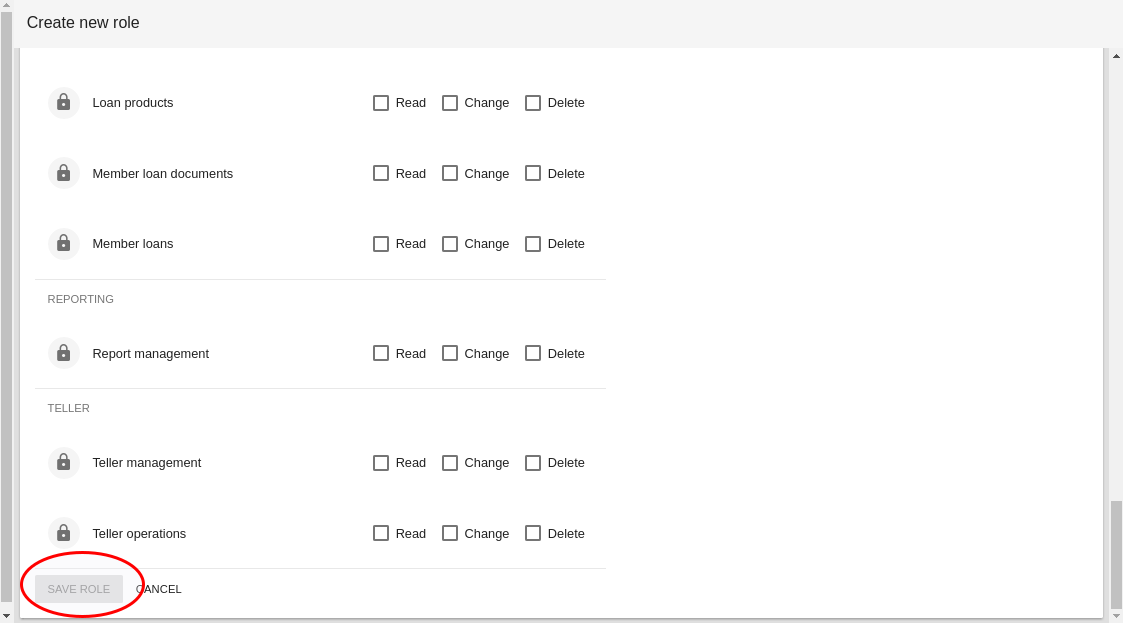Check Change for Report management
This screenshot has height=623, width=1123.
click(450, 353)
